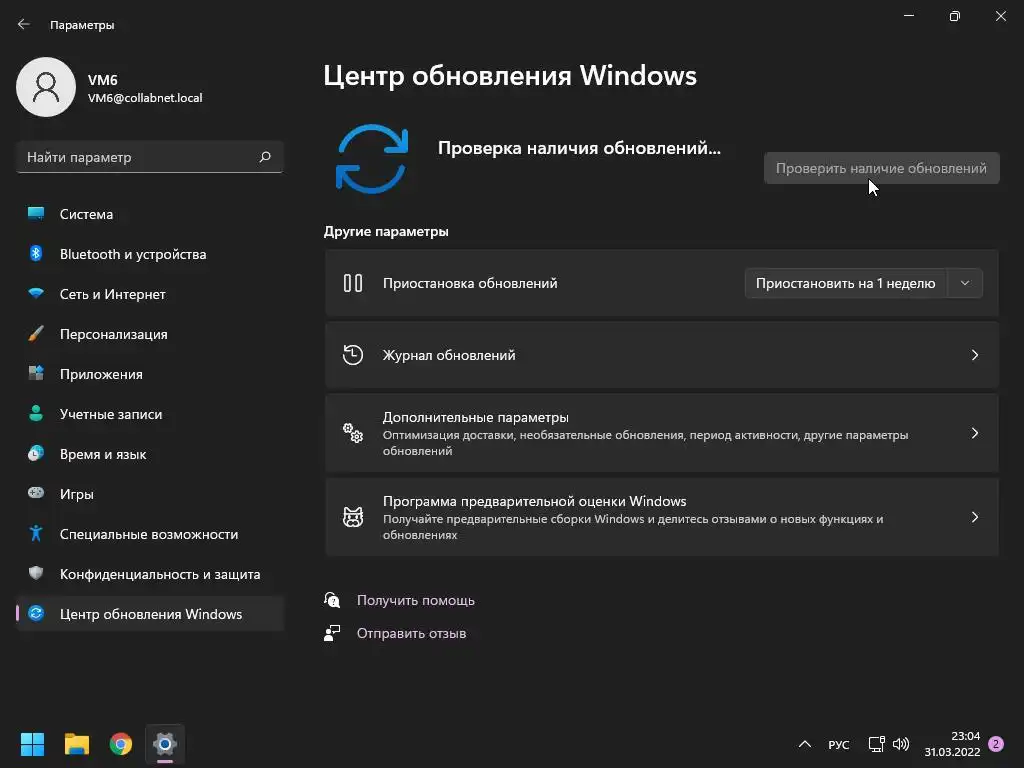The height and width of the screenshot is (768, 1024).
Task: Click the large blue update sync arrows
Action: 372,159
